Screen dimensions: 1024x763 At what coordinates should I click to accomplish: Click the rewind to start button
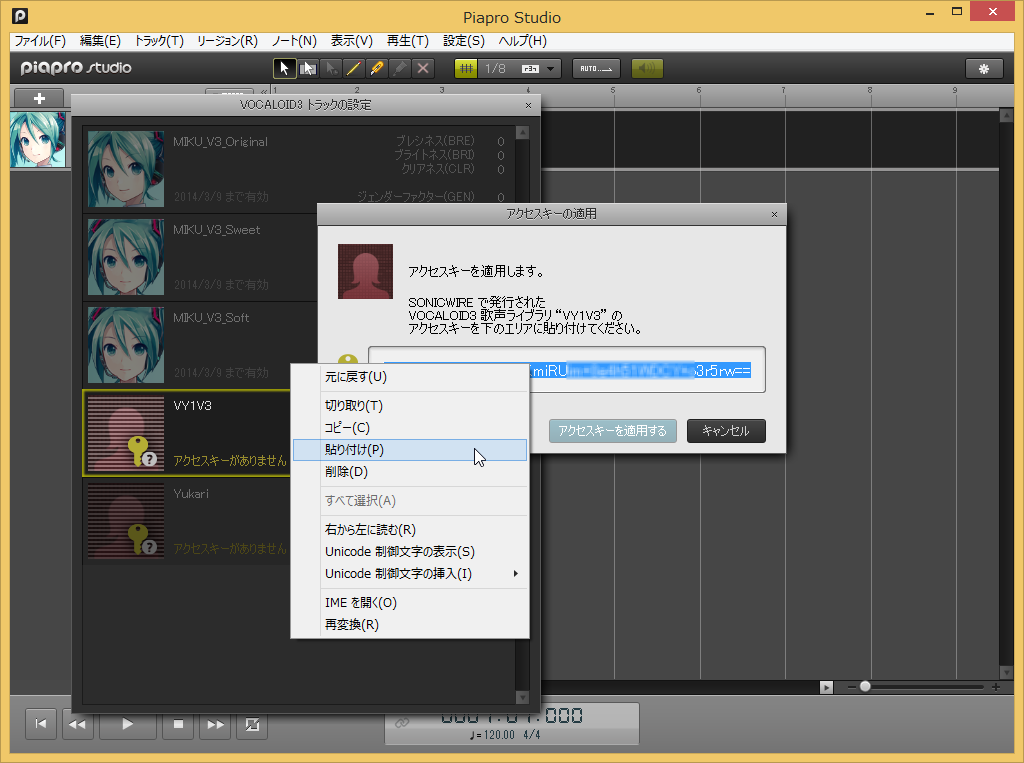pyautogui.click(x=40, y=724)
